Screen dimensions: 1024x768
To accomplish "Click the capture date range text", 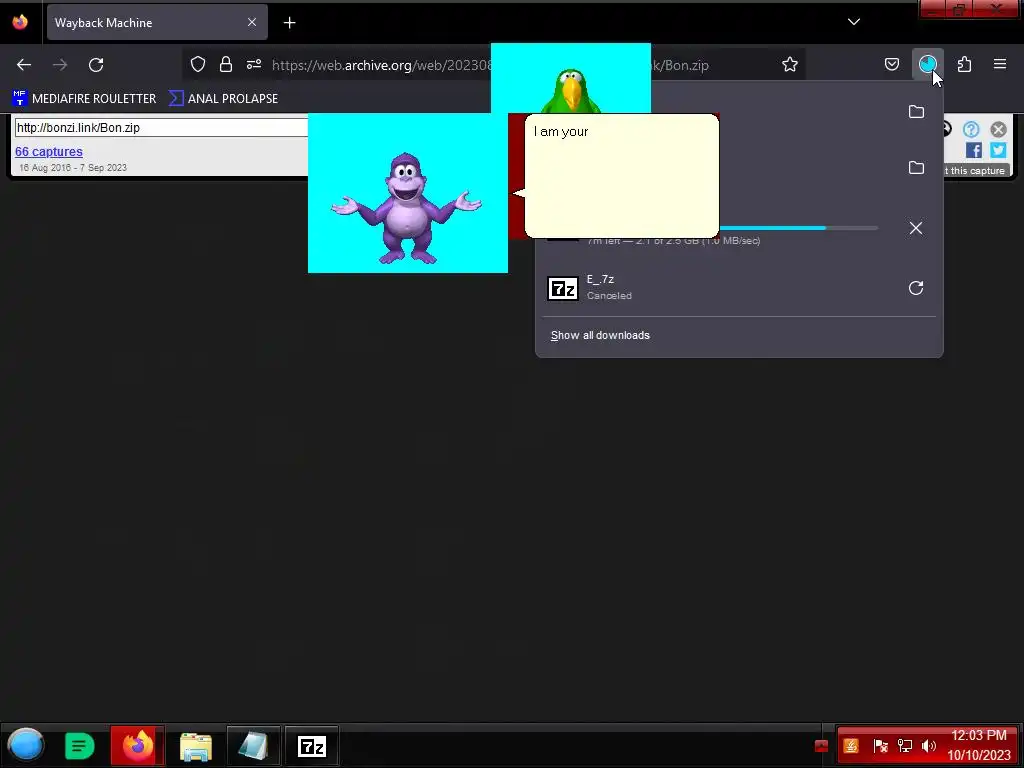I will click(72, 168).
